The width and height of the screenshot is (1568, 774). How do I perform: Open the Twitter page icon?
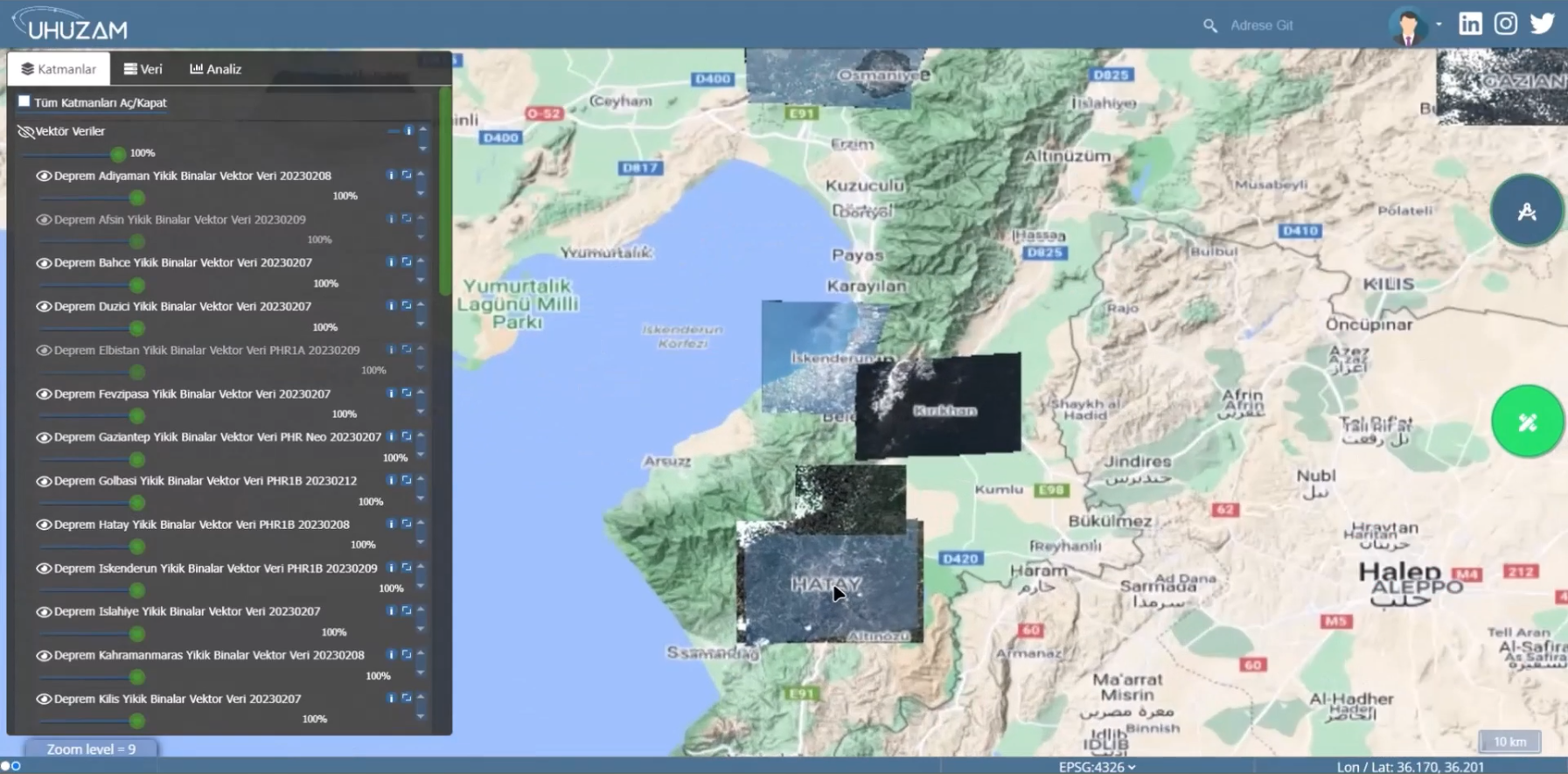[1543, 24]
